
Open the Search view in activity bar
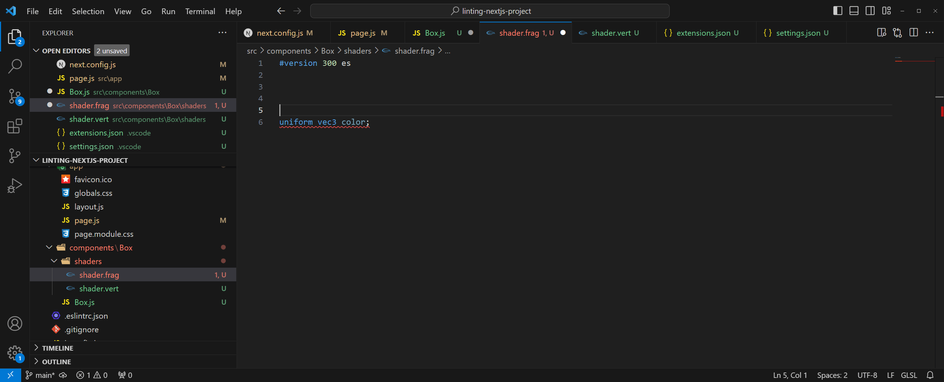click(14, 66)
